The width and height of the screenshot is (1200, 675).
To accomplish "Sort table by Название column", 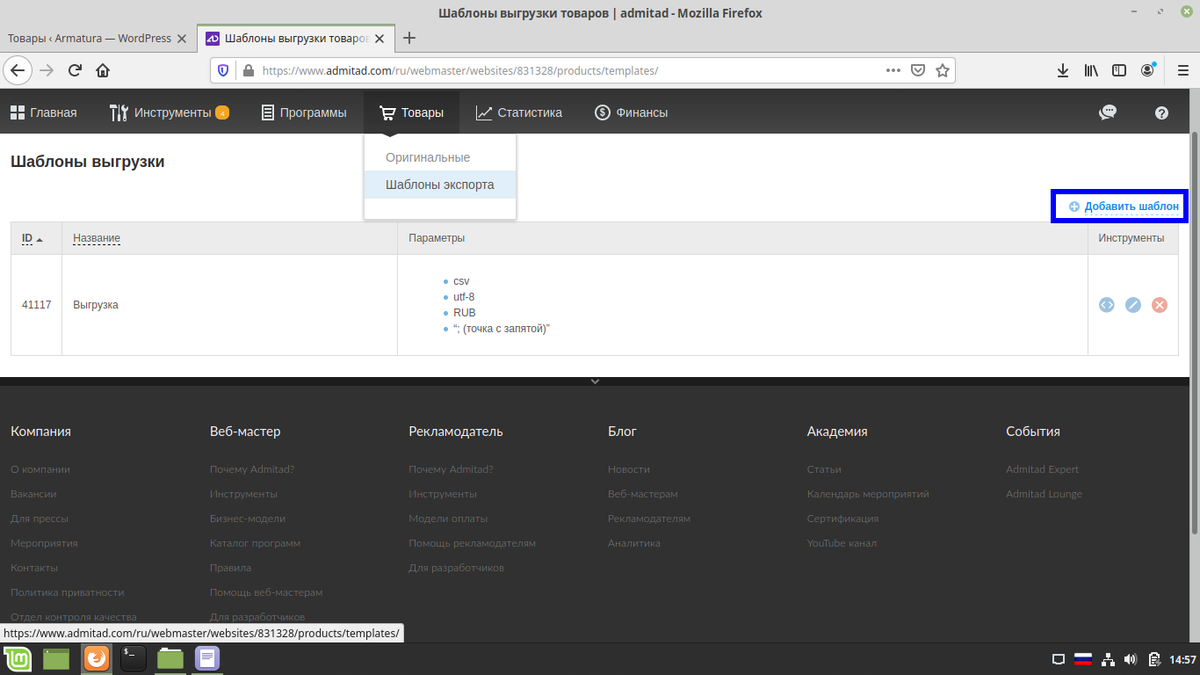I will pos(97,238).
